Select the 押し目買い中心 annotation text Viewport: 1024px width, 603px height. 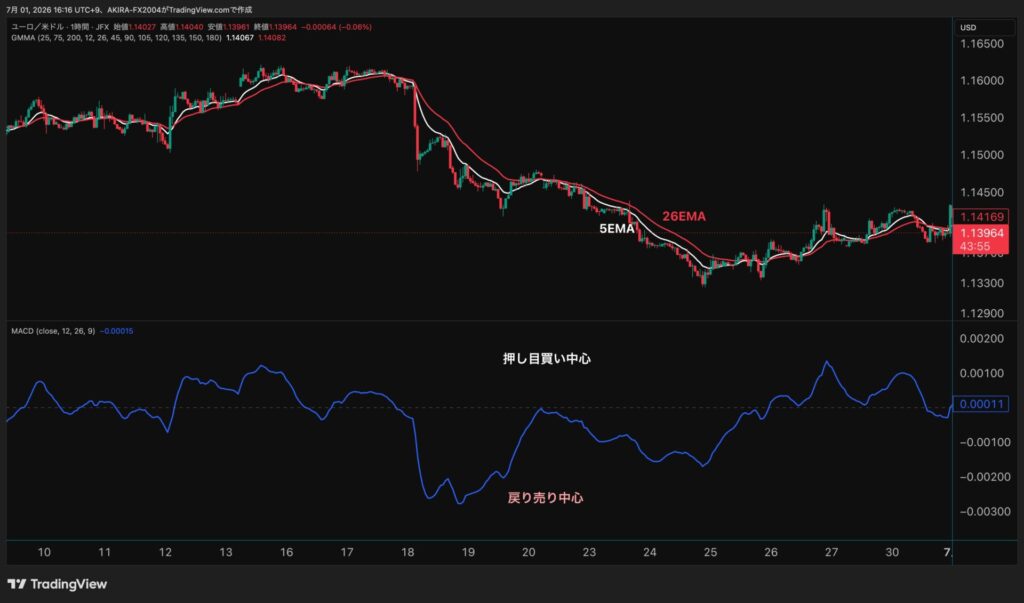coord(547,359)
